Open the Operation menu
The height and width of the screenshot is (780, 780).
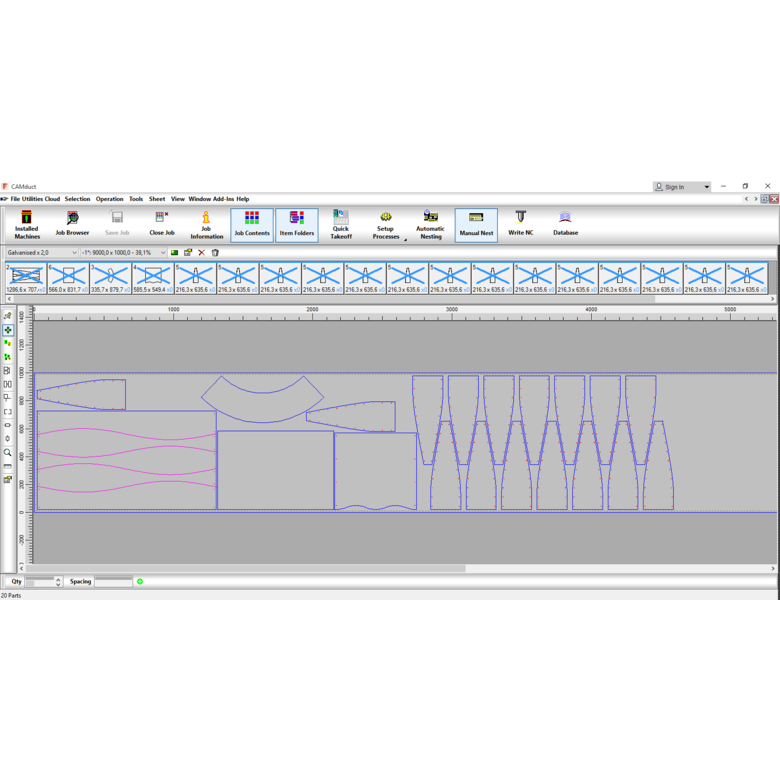(x=109, y=199)
